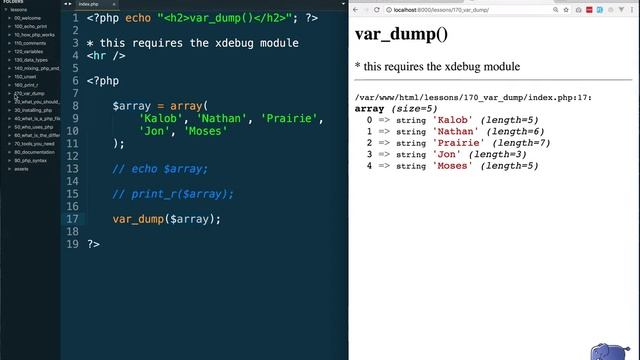
Task: Click the 'Moses' output row in browser
Action: pyautogui.click(x=452, y=166)
